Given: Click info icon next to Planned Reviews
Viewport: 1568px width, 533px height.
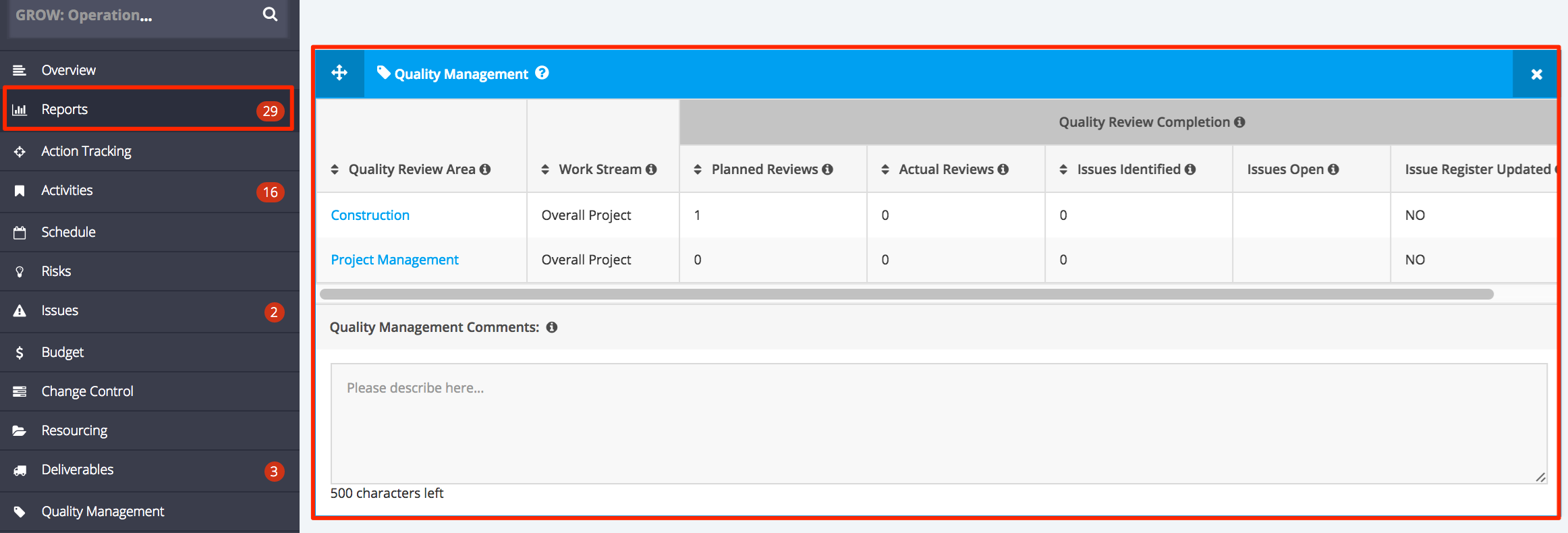Looking at the screenshot, I should pyautogui.click(x=828, y=169).
